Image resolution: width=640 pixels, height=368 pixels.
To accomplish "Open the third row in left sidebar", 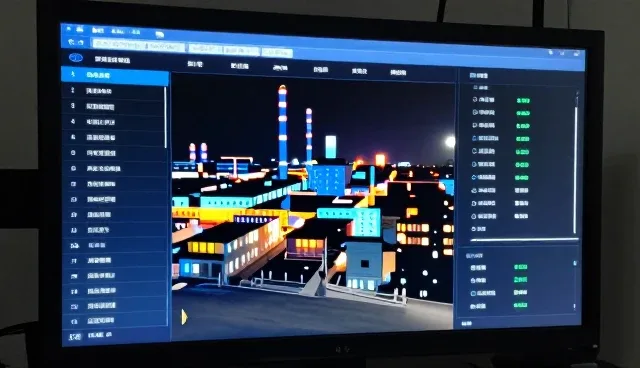I will pyautogui.click(x=113, y=106).
